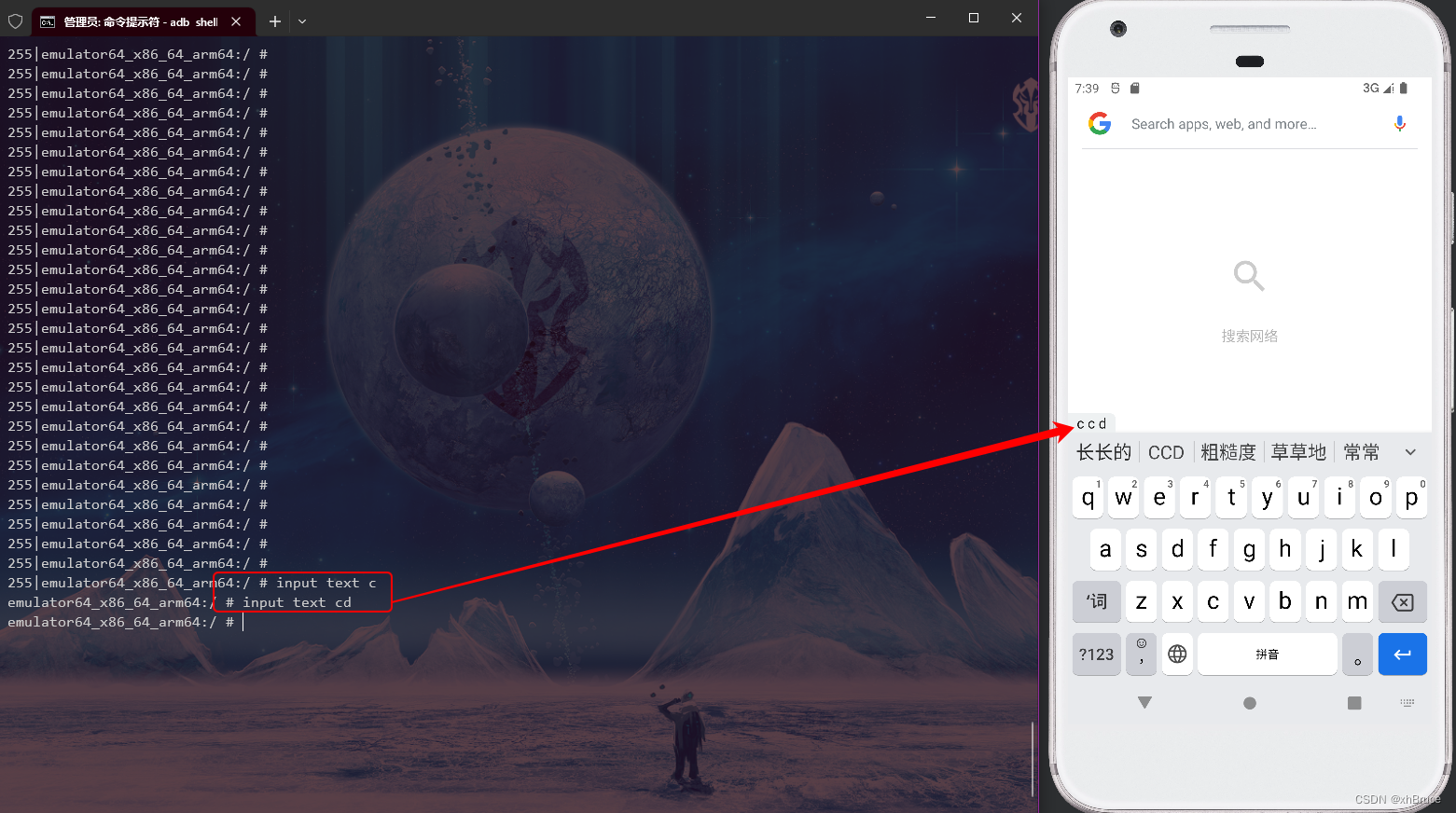The image size is (1456, 813).
Task: Tap the y key on the keyboard
Action: (1267, 498)
